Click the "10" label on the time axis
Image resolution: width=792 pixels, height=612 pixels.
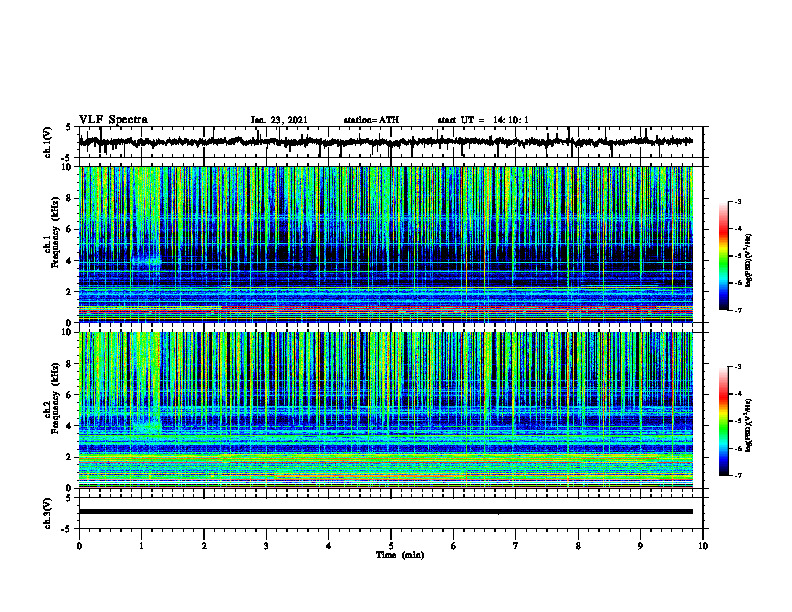tap(703, 546)
